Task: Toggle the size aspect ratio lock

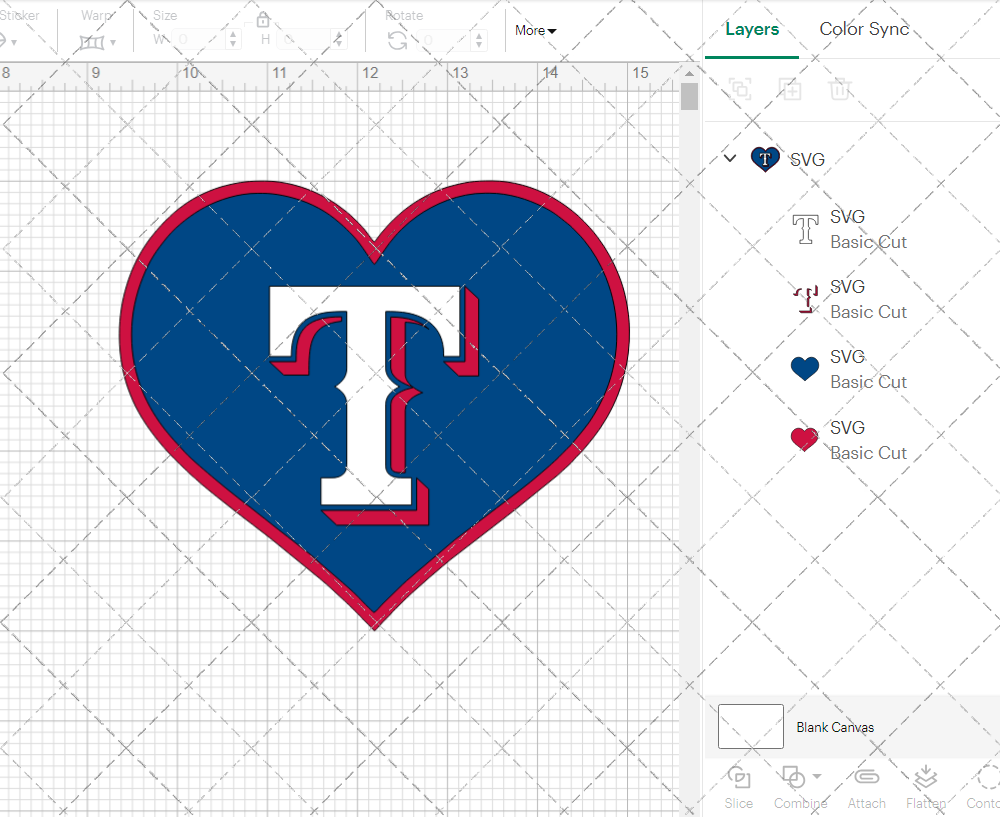Action: click(x=262, y=20)
